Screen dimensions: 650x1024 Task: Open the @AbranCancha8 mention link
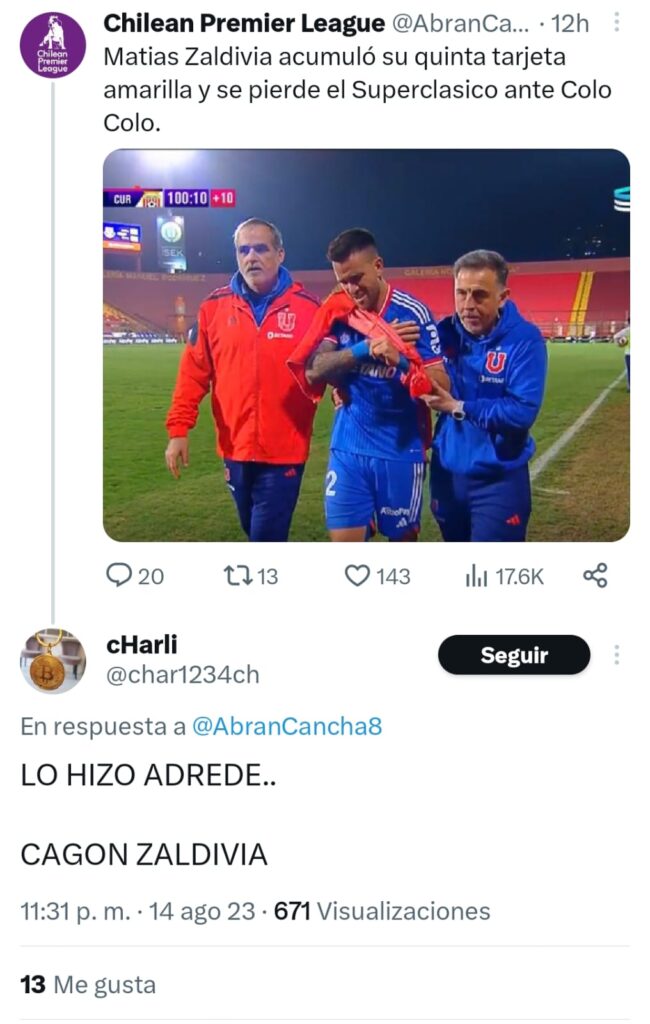(x=287, y=726)
